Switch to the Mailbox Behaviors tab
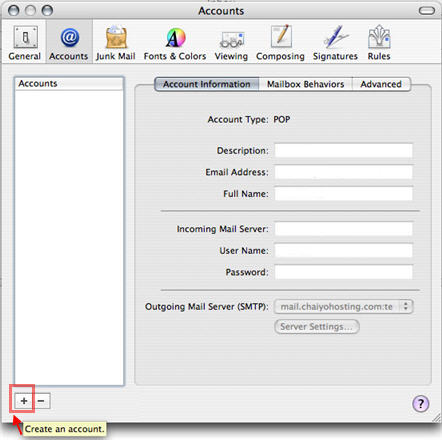Screen dimensions: 442x440 point(305,84)
